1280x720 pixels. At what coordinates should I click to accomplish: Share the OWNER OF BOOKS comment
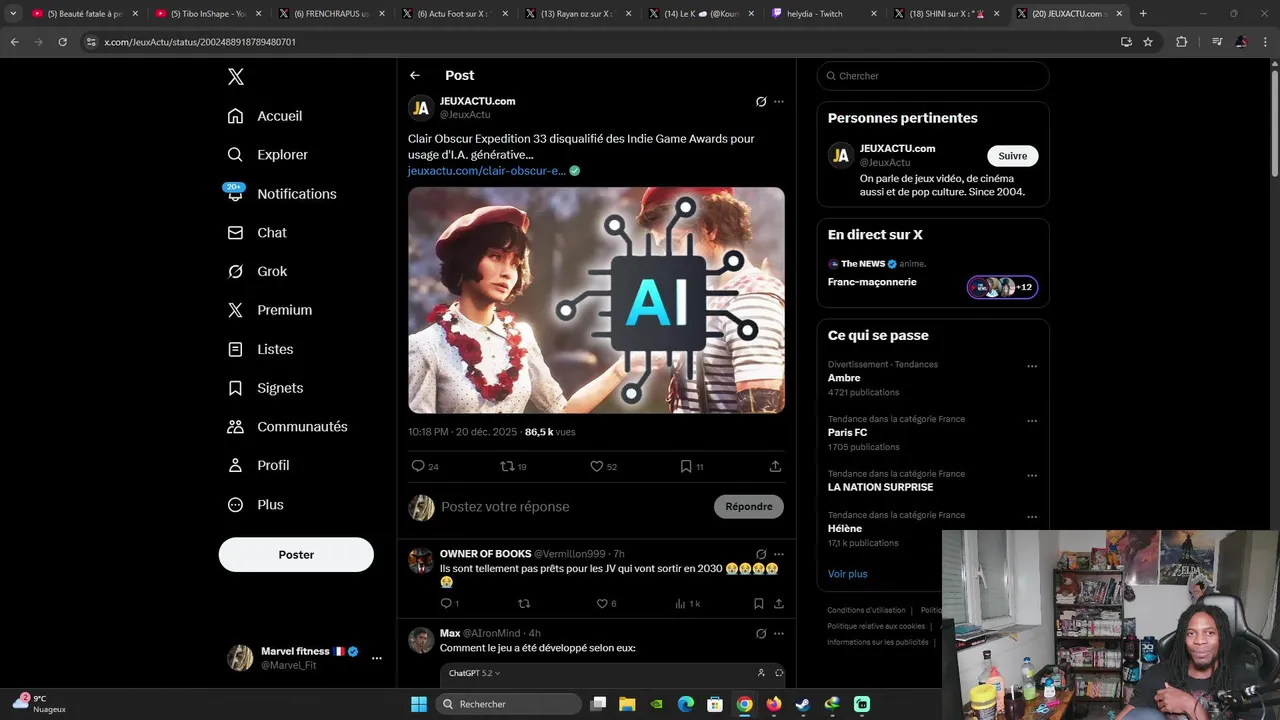pyautogui.click(x=779, y=604)
